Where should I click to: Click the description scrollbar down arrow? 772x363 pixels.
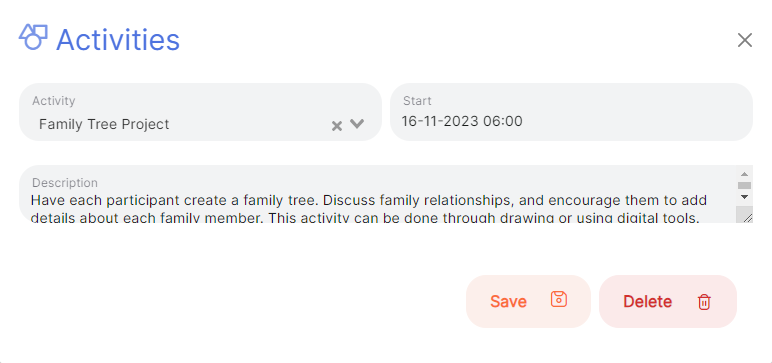point(744,197)
